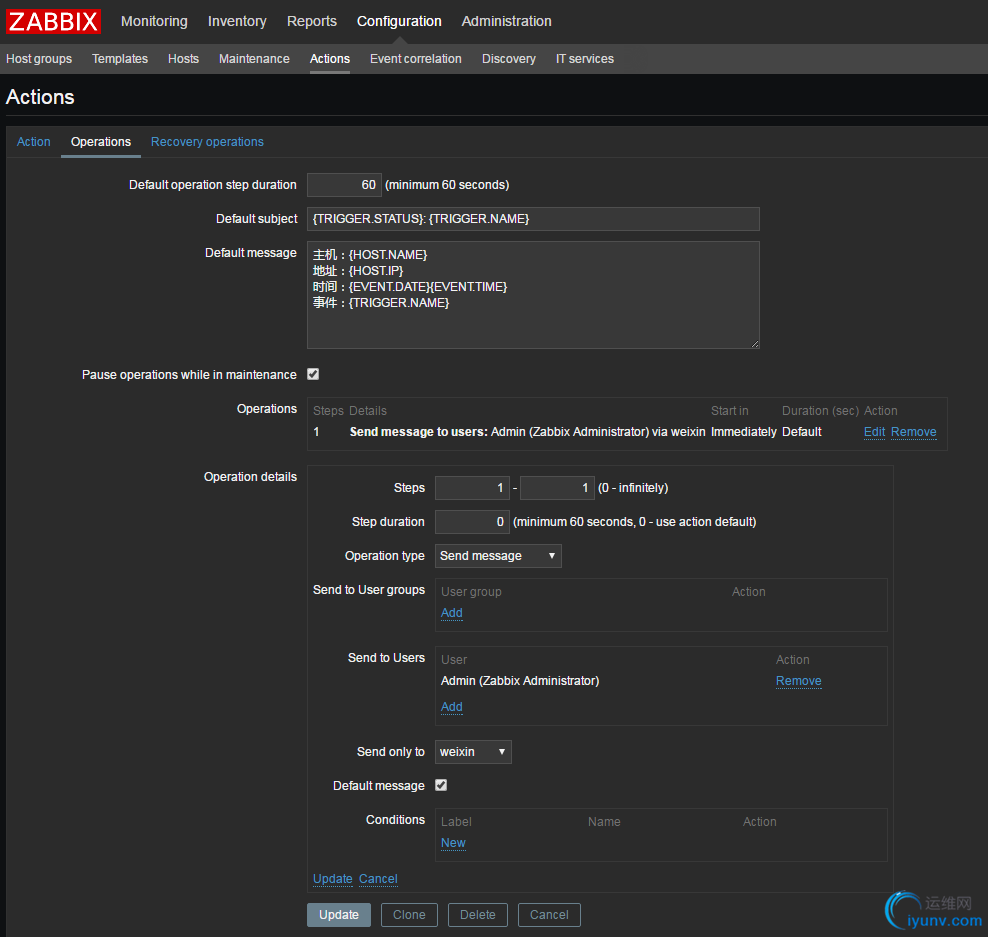Click the Steps to field
This screenshot has width=988, height=937.
coord(557,488)
